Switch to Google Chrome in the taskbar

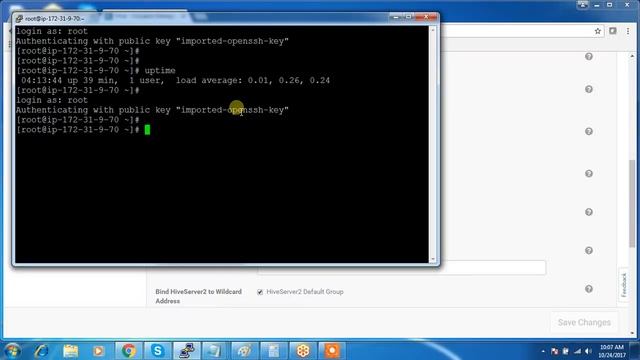129,351
